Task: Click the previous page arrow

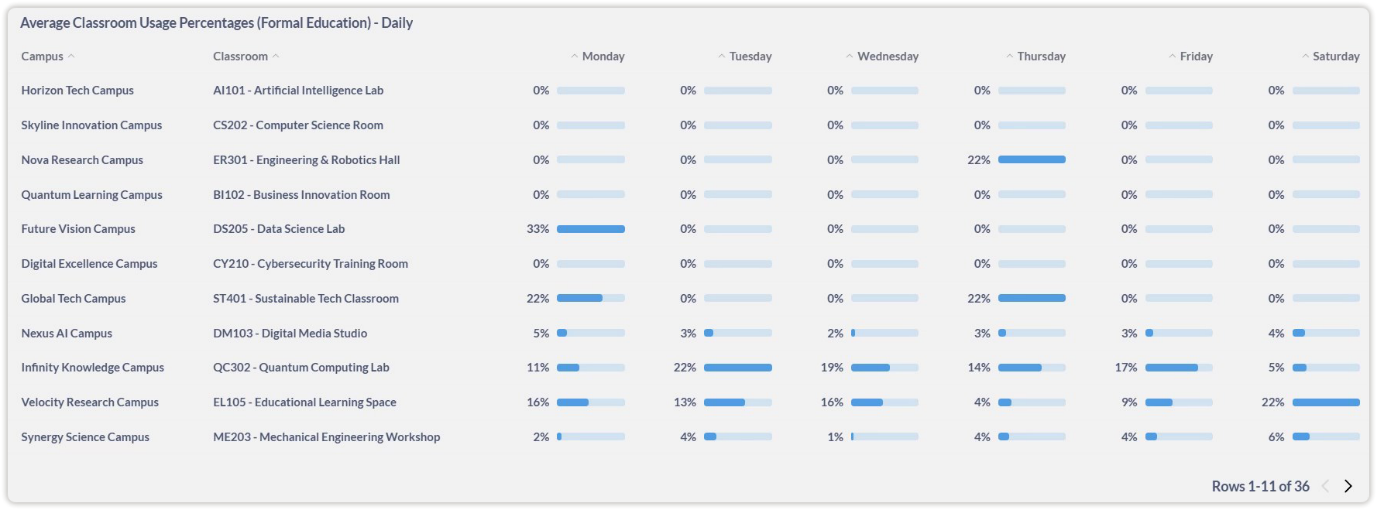Action: [1325, 486]
